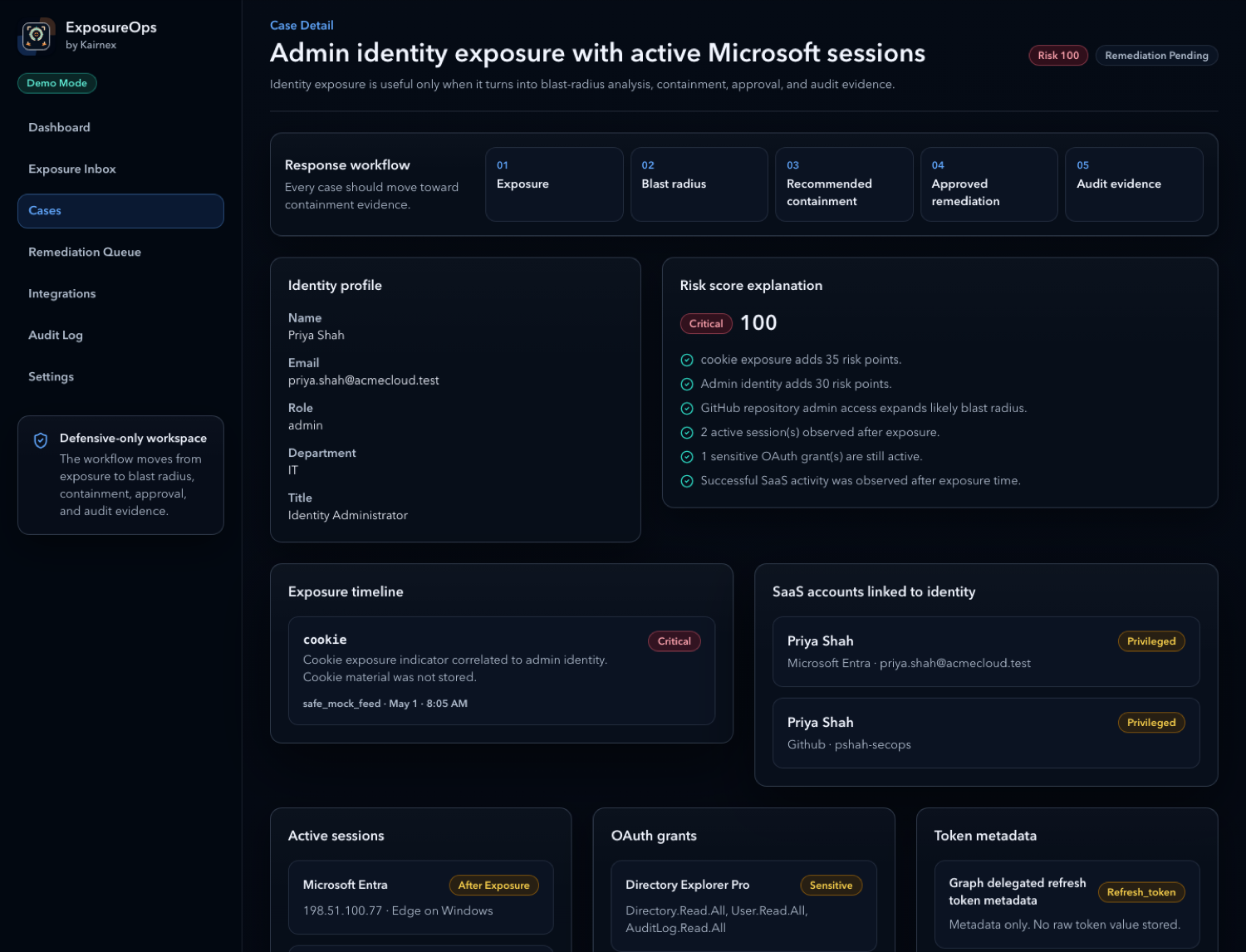Click the Directory.Read.All scopes text
This screenshot has height=952, width=1246.
click(717, 920)
